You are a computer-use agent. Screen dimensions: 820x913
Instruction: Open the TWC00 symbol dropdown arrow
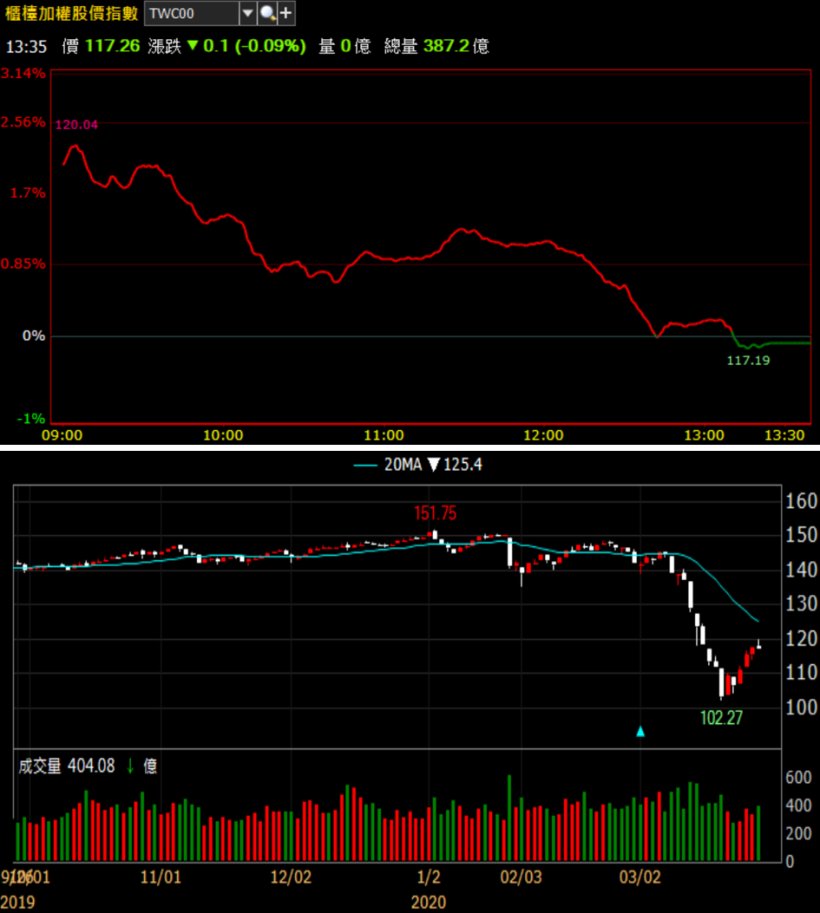(248, 13)
